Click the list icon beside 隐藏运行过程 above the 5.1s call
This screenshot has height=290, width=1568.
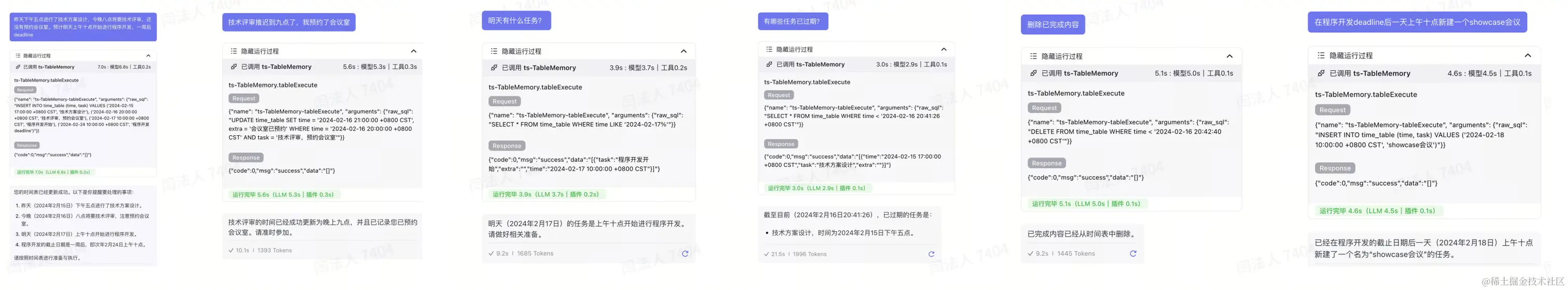[1033, 56]
